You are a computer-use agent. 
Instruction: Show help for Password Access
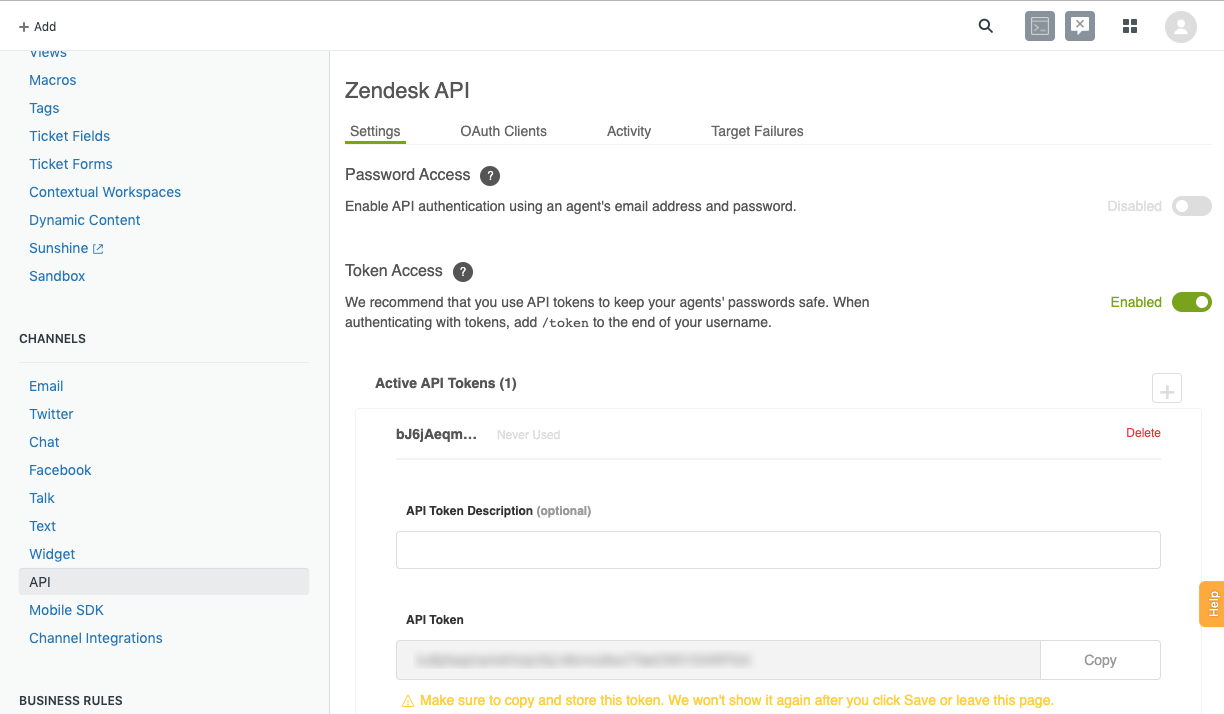click(x=490, y=176)
